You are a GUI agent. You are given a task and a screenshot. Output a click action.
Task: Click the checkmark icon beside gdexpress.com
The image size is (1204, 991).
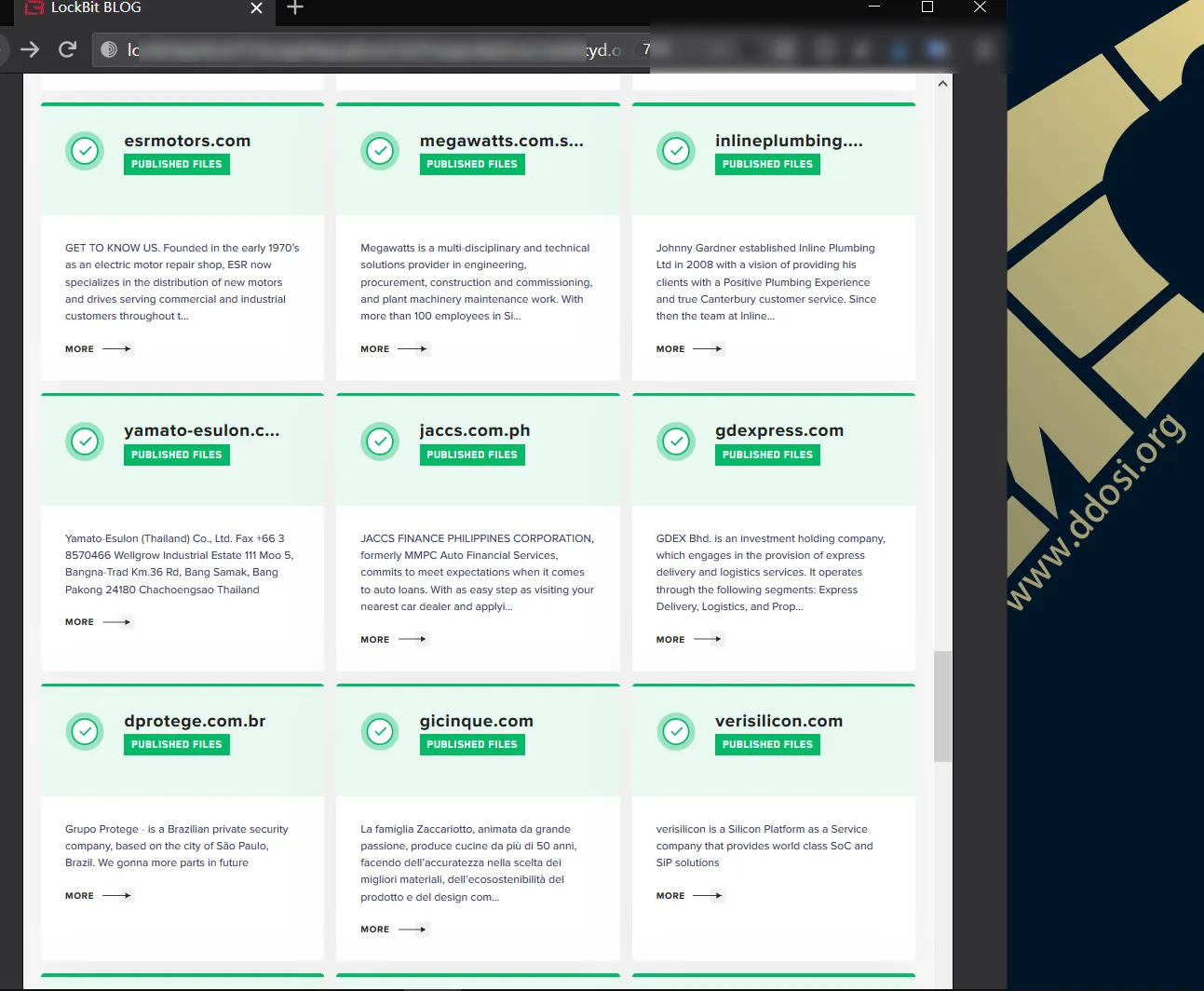click(x=676, y=441)
